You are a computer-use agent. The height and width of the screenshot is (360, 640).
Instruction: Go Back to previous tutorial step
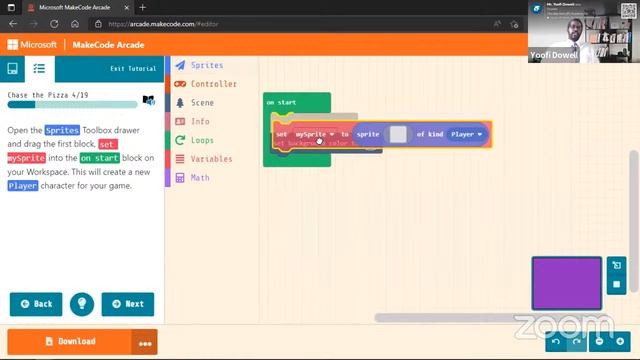pyautogui.click(x=36, y=304)
